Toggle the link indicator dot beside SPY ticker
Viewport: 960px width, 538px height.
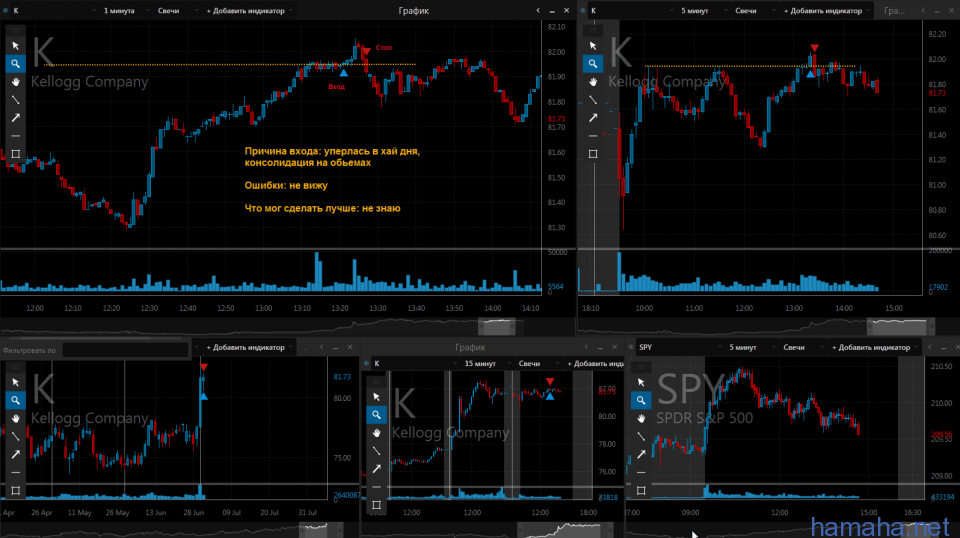tap(631, 347)
